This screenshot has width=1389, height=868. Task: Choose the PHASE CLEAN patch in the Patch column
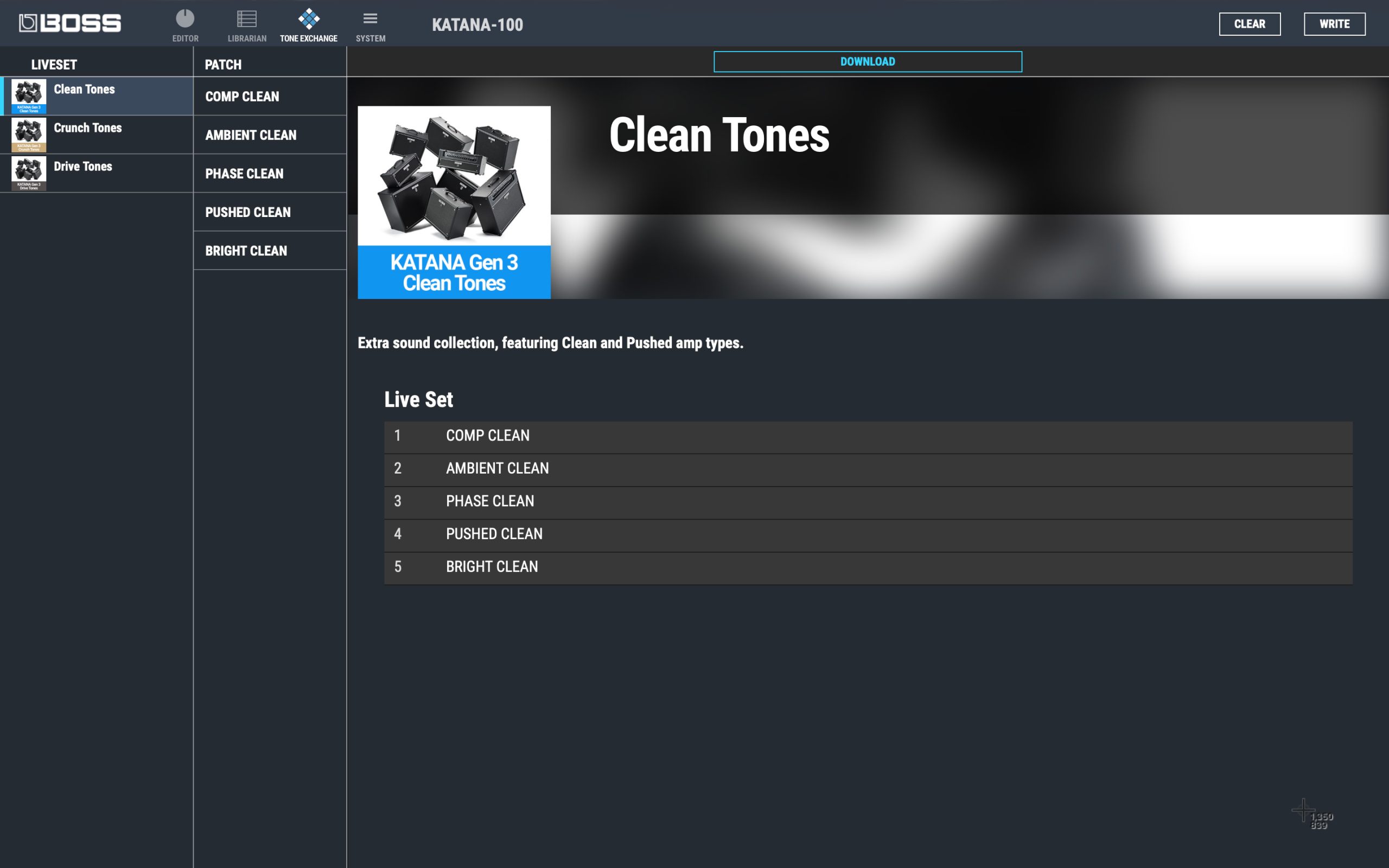(270, 174)
